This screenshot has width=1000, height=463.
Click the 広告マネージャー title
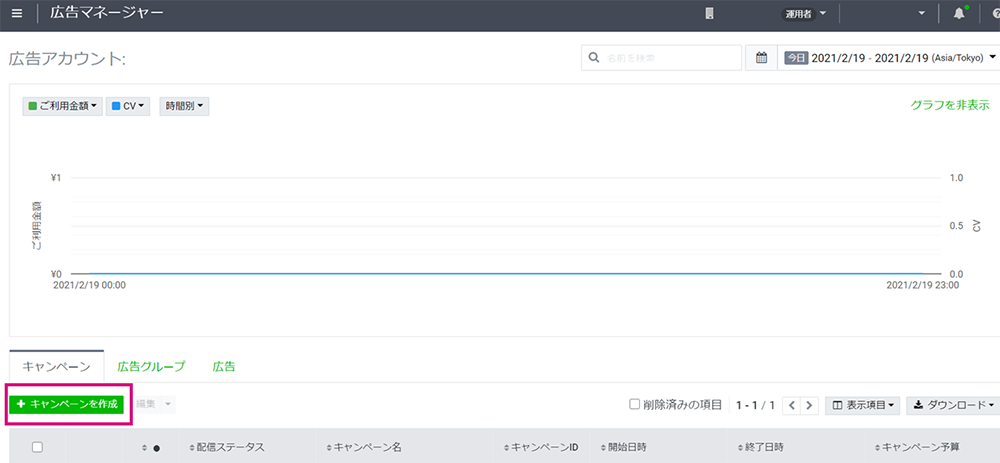tap(107, 13)
